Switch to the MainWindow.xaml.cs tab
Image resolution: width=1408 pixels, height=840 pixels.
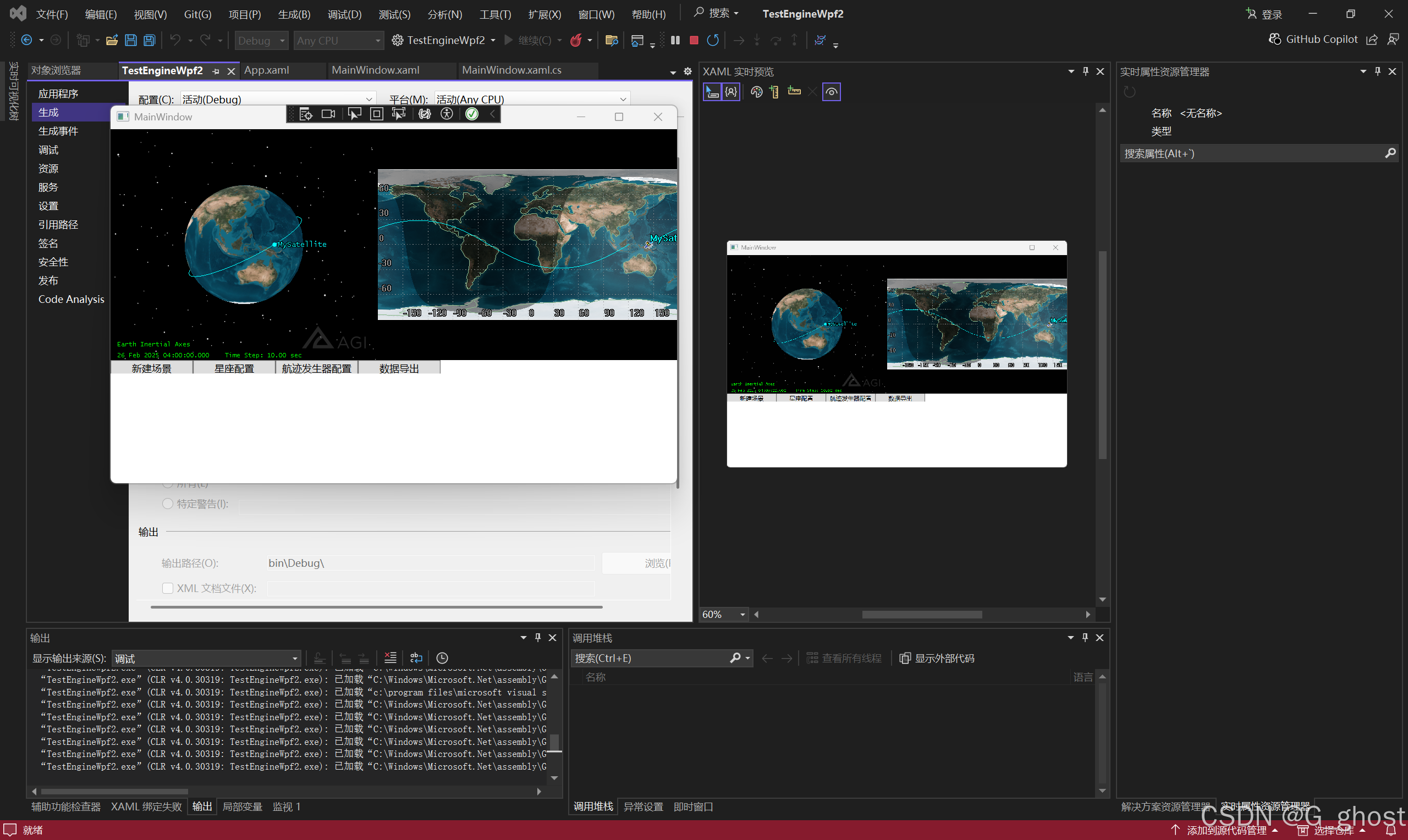512,70
